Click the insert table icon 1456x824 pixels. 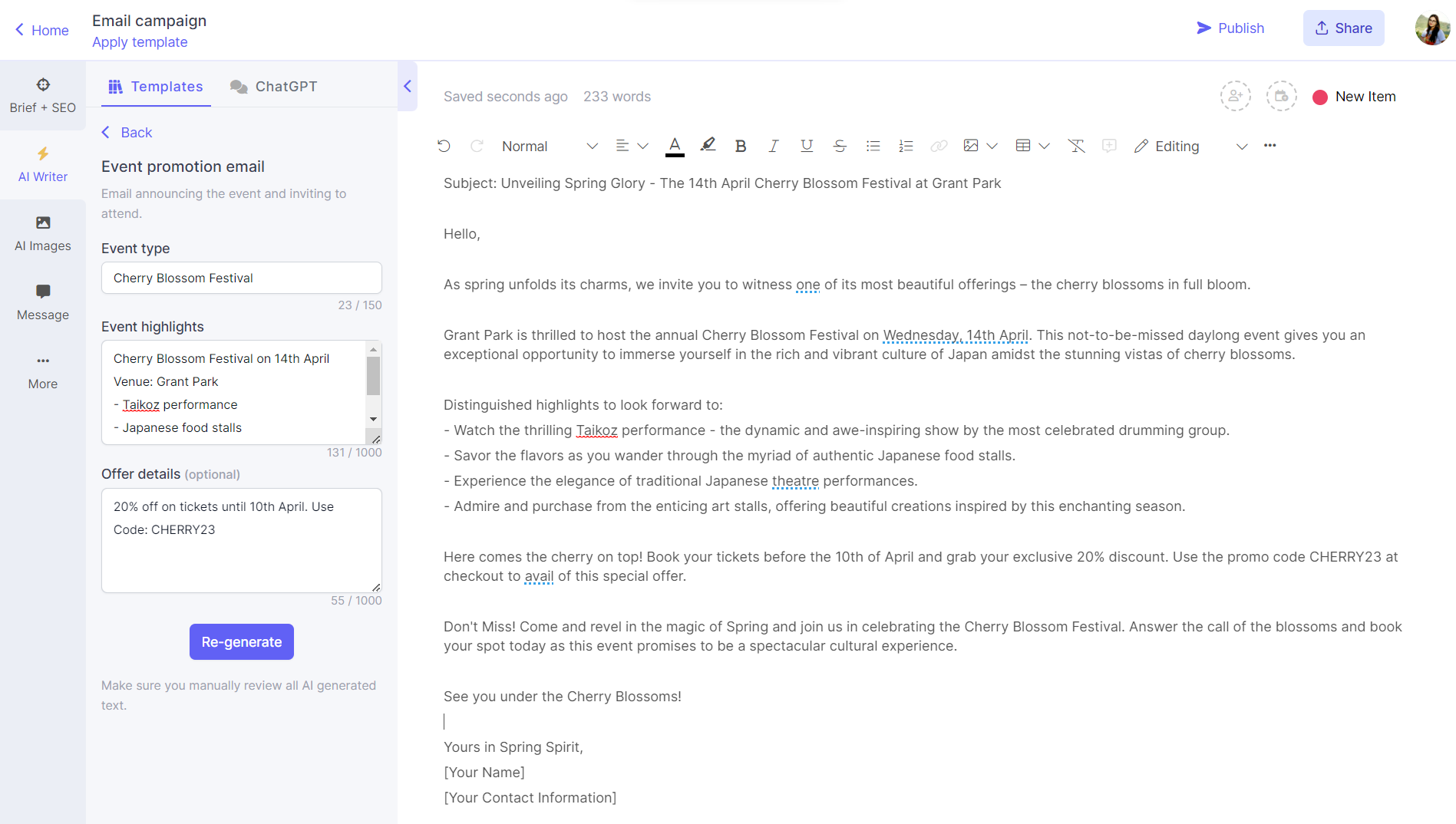[1023, 146]
